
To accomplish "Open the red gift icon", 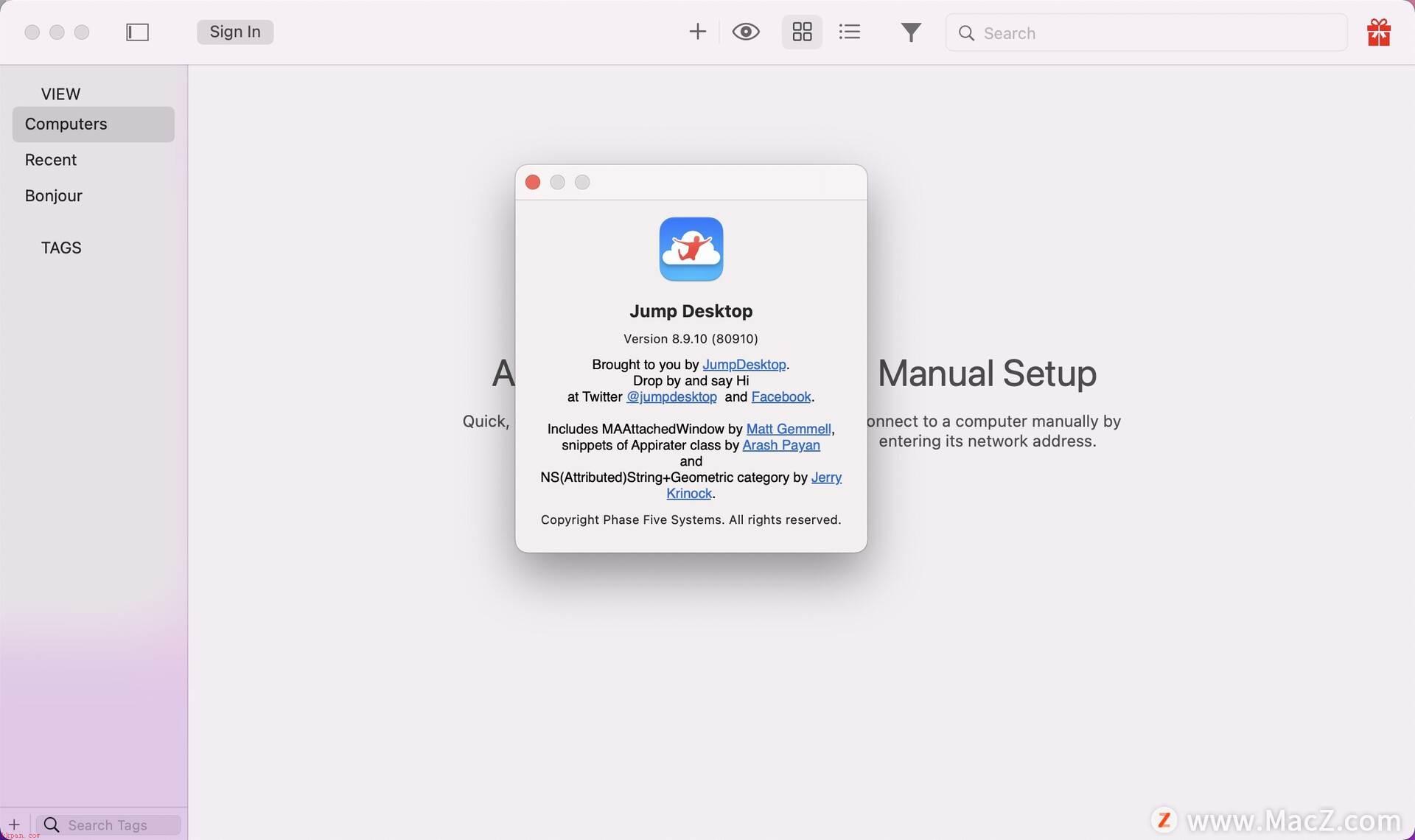I will 1378,32.
